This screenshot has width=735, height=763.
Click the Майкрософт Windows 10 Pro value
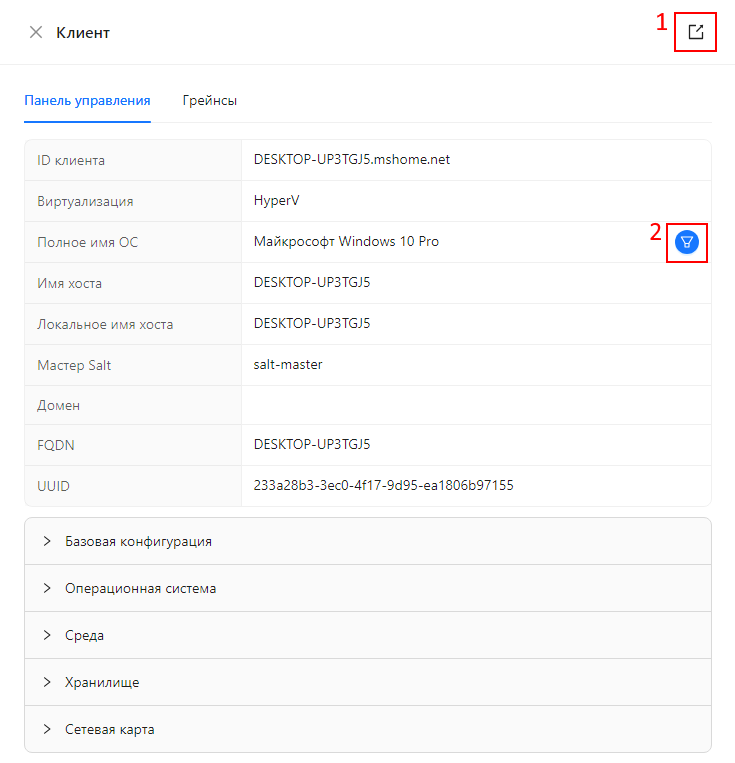(x=346, y=242)
